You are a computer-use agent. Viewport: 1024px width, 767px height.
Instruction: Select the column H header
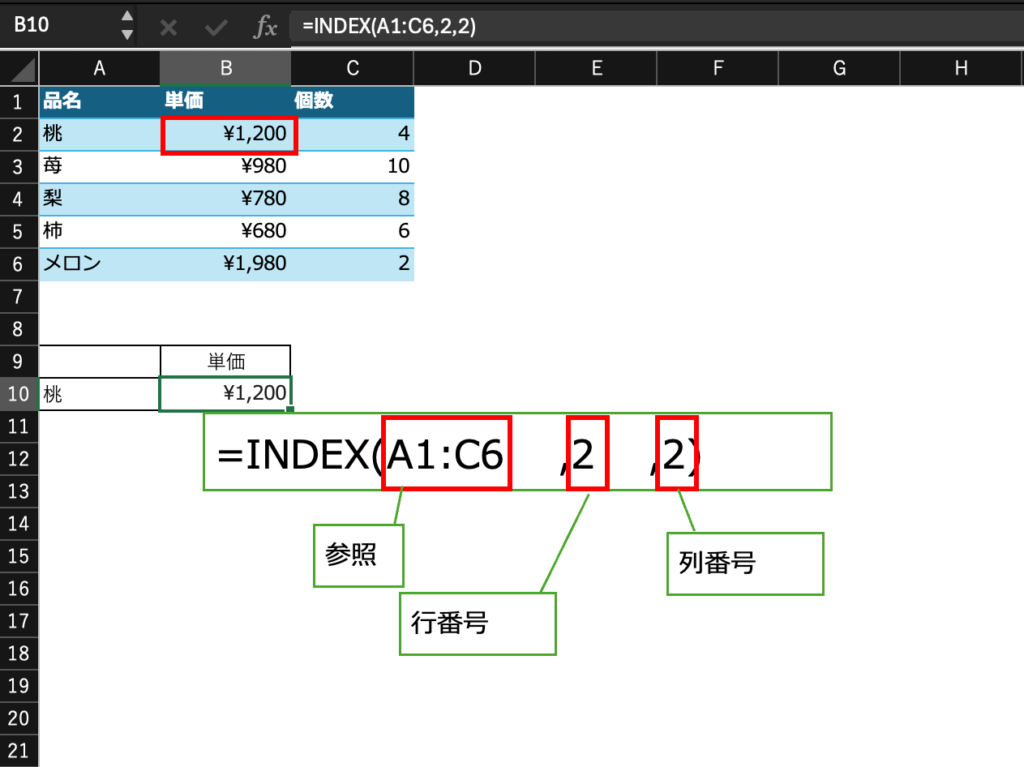[961, 68]
